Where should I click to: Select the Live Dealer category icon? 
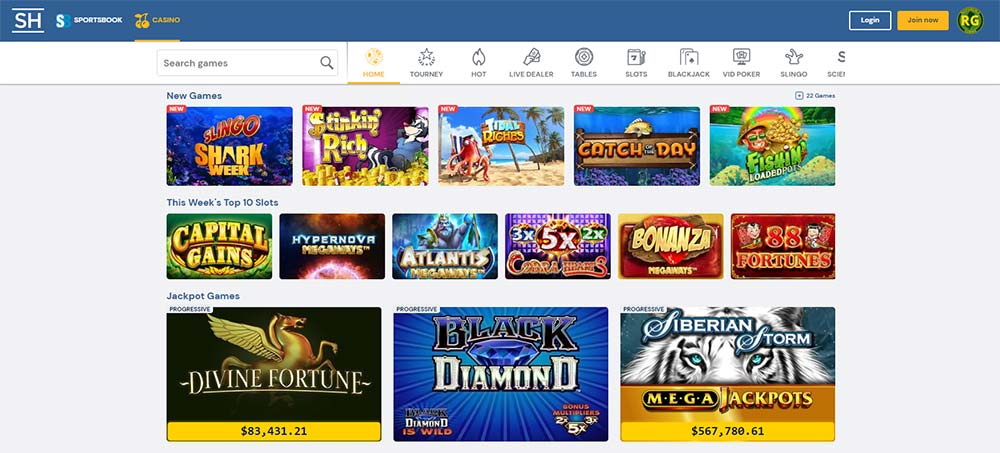[531, 57]
